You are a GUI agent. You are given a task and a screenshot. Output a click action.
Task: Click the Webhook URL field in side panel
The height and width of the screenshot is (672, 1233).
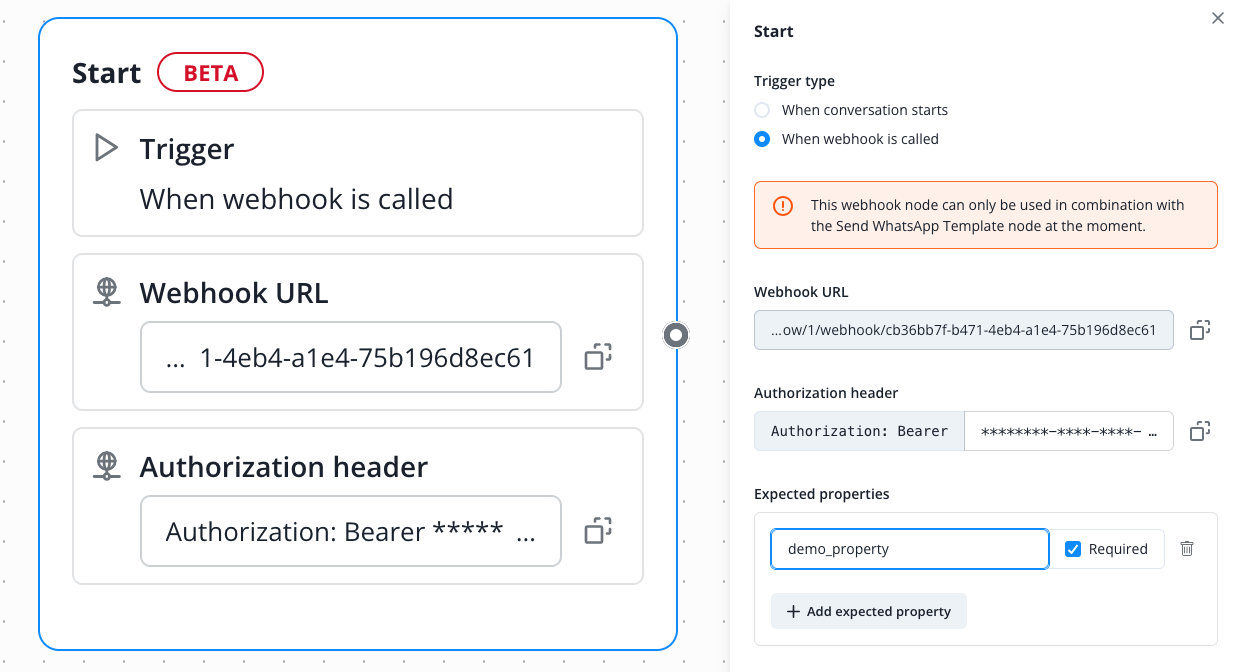point(964,330)
